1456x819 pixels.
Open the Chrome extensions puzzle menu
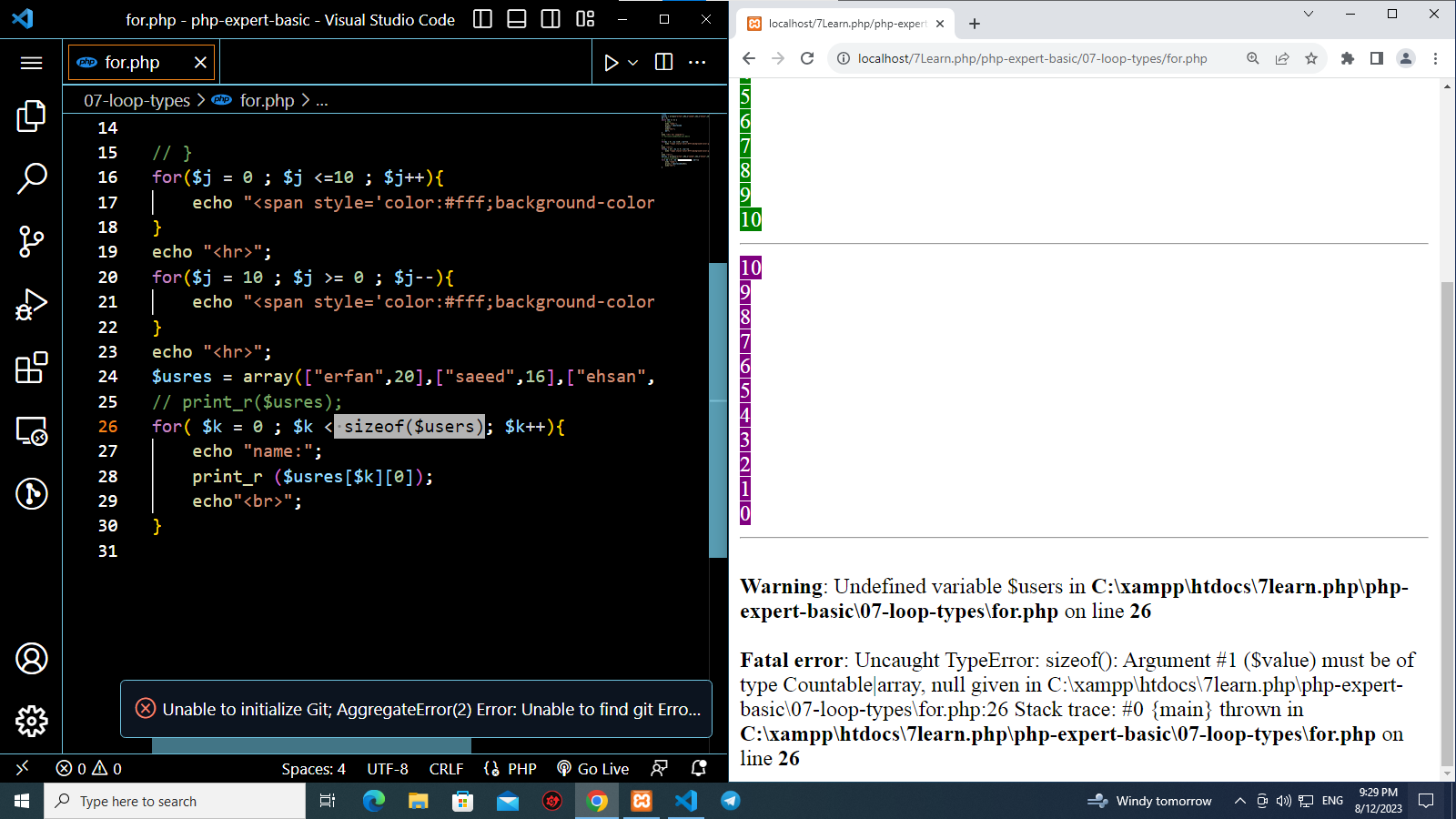(1348, 58)
